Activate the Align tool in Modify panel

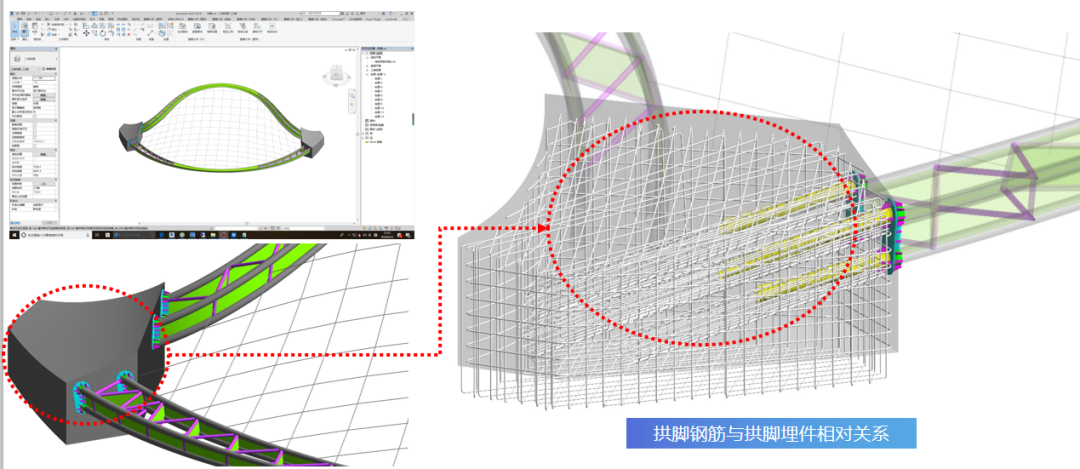click(85, 25)
